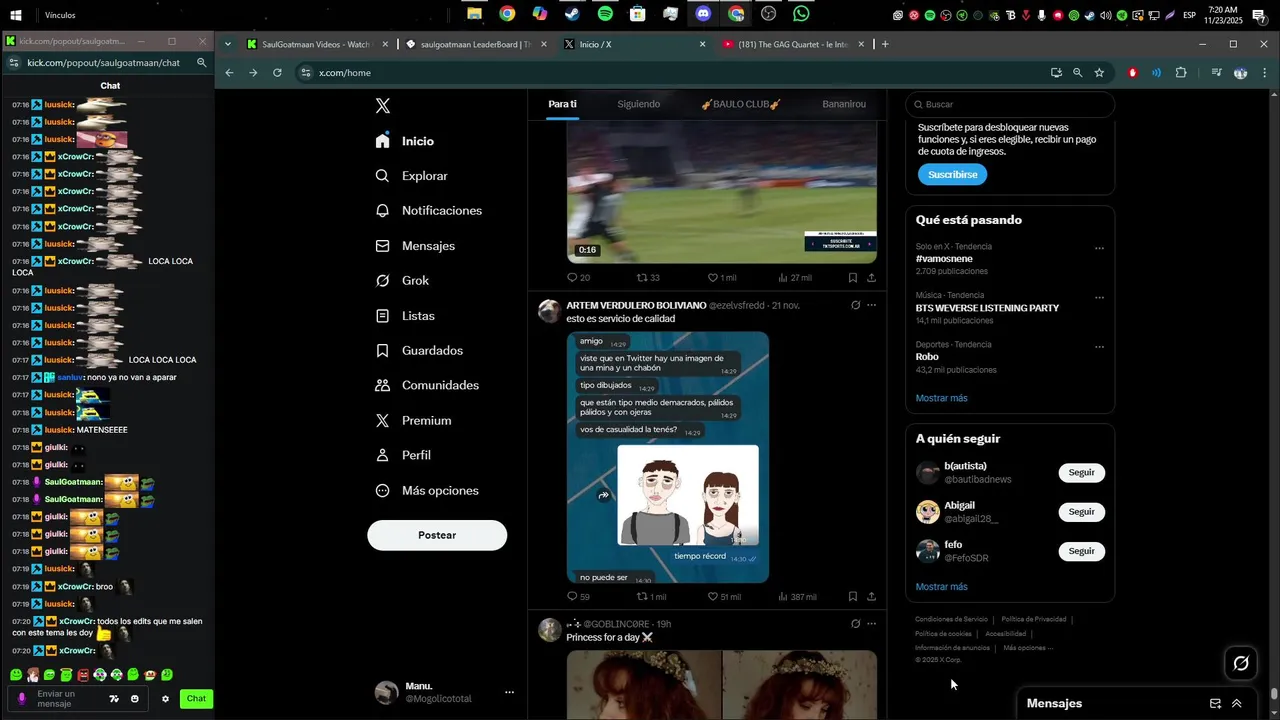Open emoji picker in Kick chat input
This screenshot has width=1280, height=720.
135,699
